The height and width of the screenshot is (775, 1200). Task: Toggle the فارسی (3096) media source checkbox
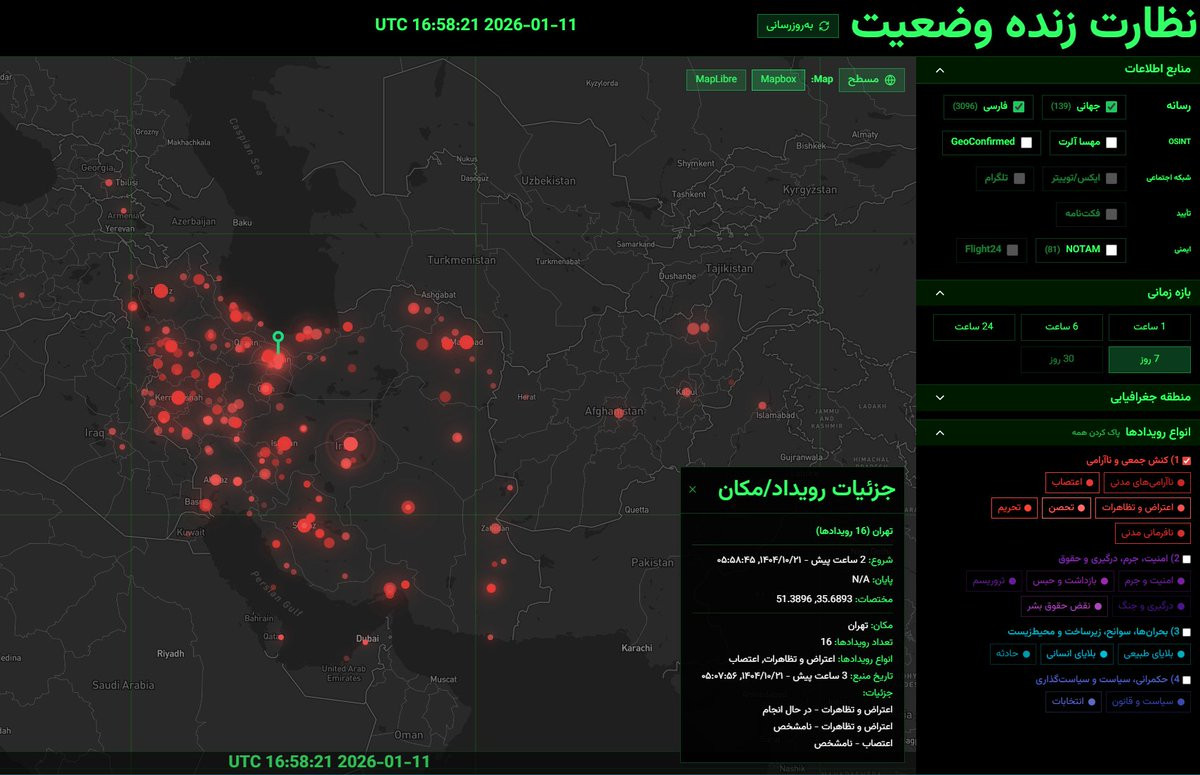pyautogui.click(x=1019, y=106)
